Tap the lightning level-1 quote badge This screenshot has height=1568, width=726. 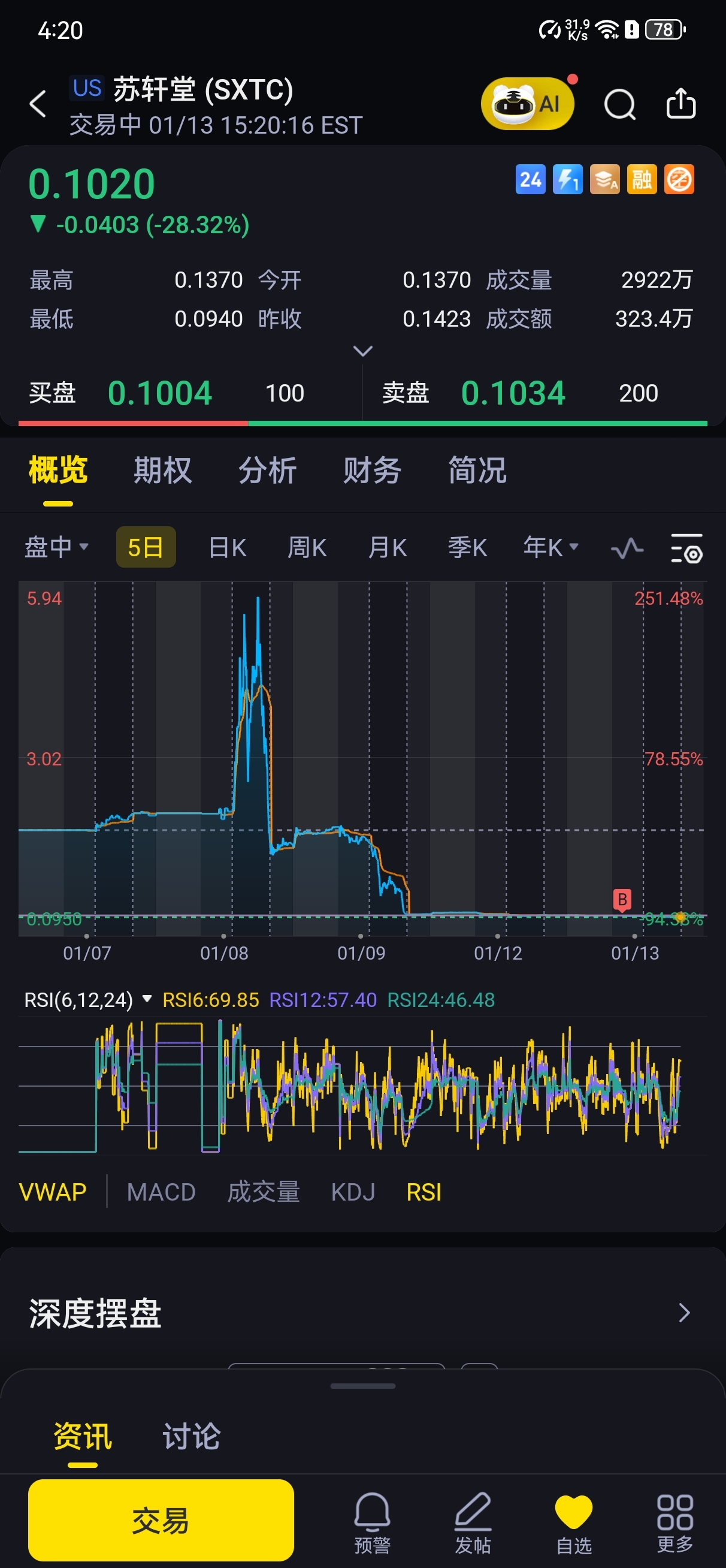(567, 180)
